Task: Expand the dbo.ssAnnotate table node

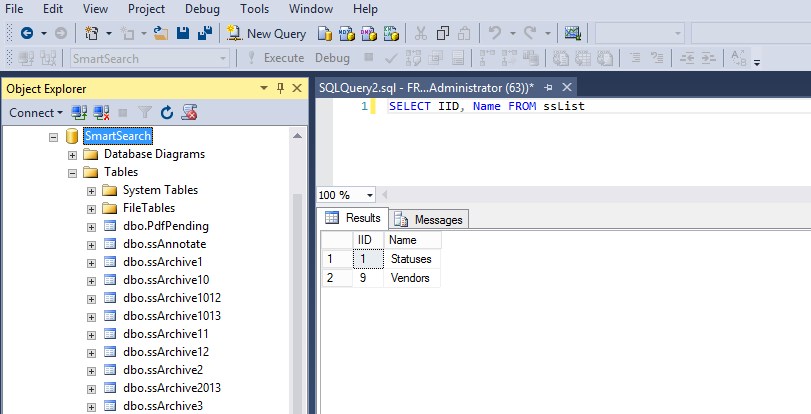Action: click(x=92, y=245)
